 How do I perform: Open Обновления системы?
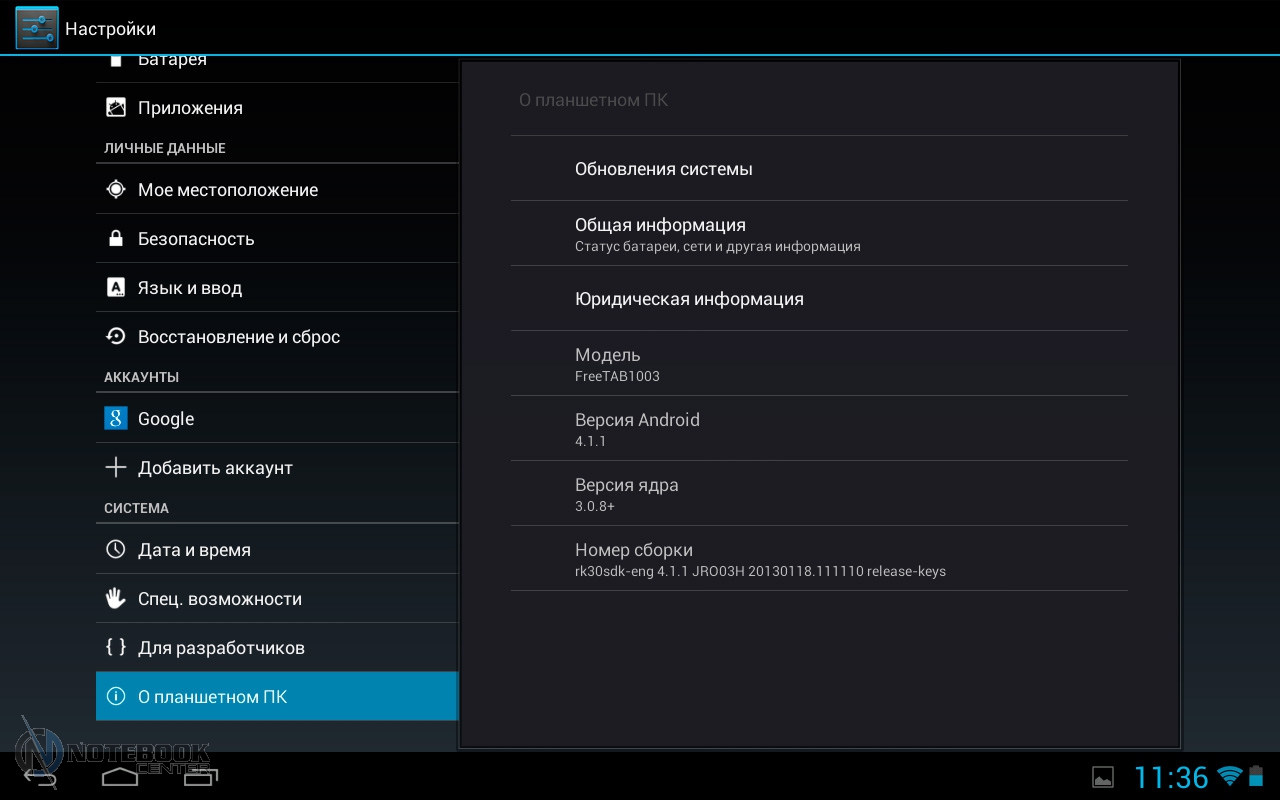click(x=818, y=169)
